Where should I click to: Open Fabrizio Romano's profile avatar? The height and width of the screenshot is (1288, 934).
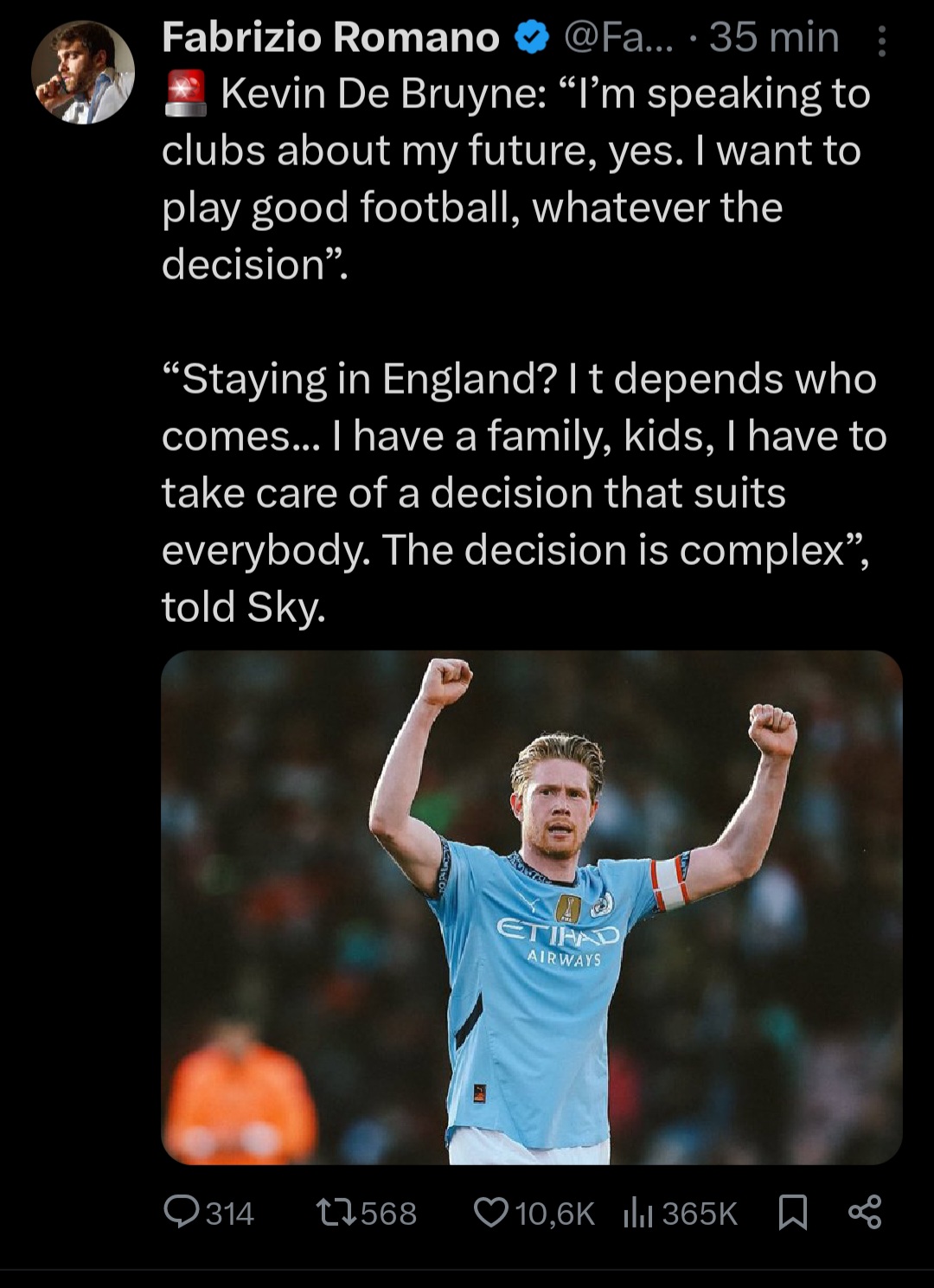click(83, 73)
